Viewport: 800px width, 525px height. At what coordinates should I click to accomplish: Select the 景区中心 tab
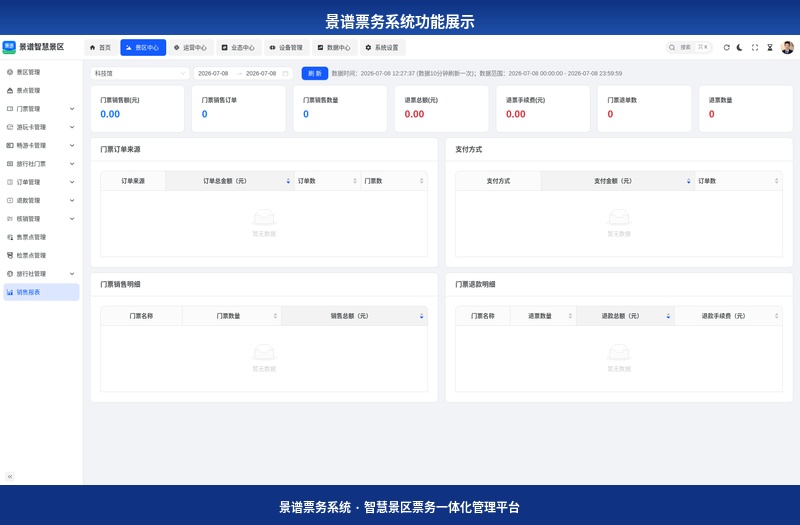pyautogui.click(x=143, y=47)
